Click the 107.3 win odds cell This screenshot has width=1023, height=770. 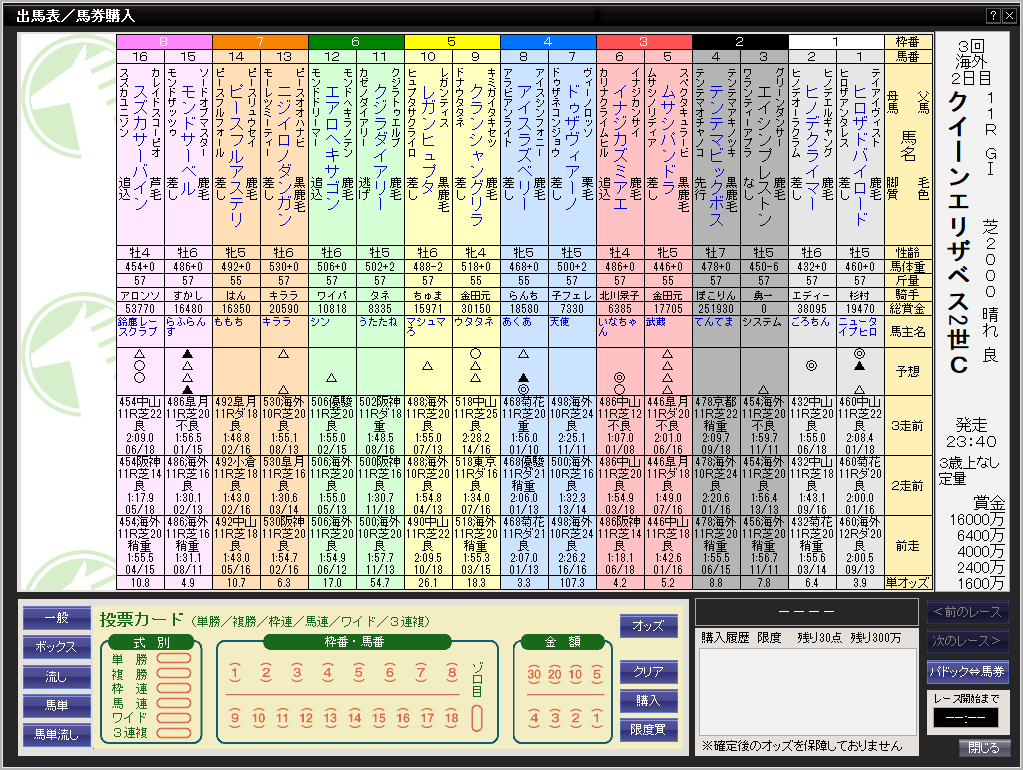click(572, 583)
